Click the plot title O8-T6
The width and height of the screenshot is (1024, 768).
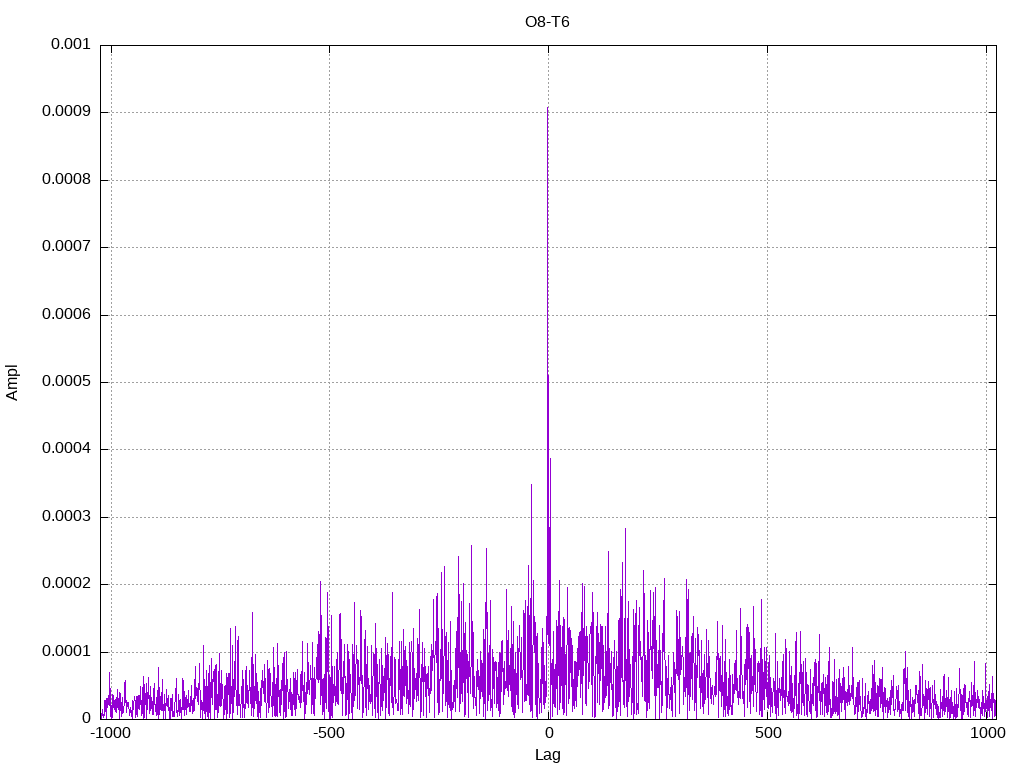[547, 22]
